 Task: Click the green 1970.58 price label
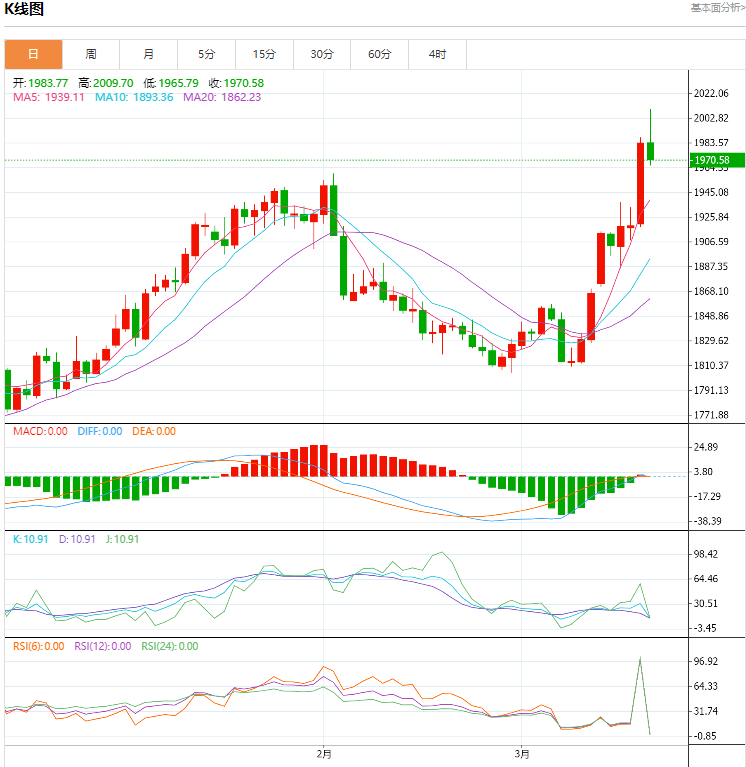point(717,160)
